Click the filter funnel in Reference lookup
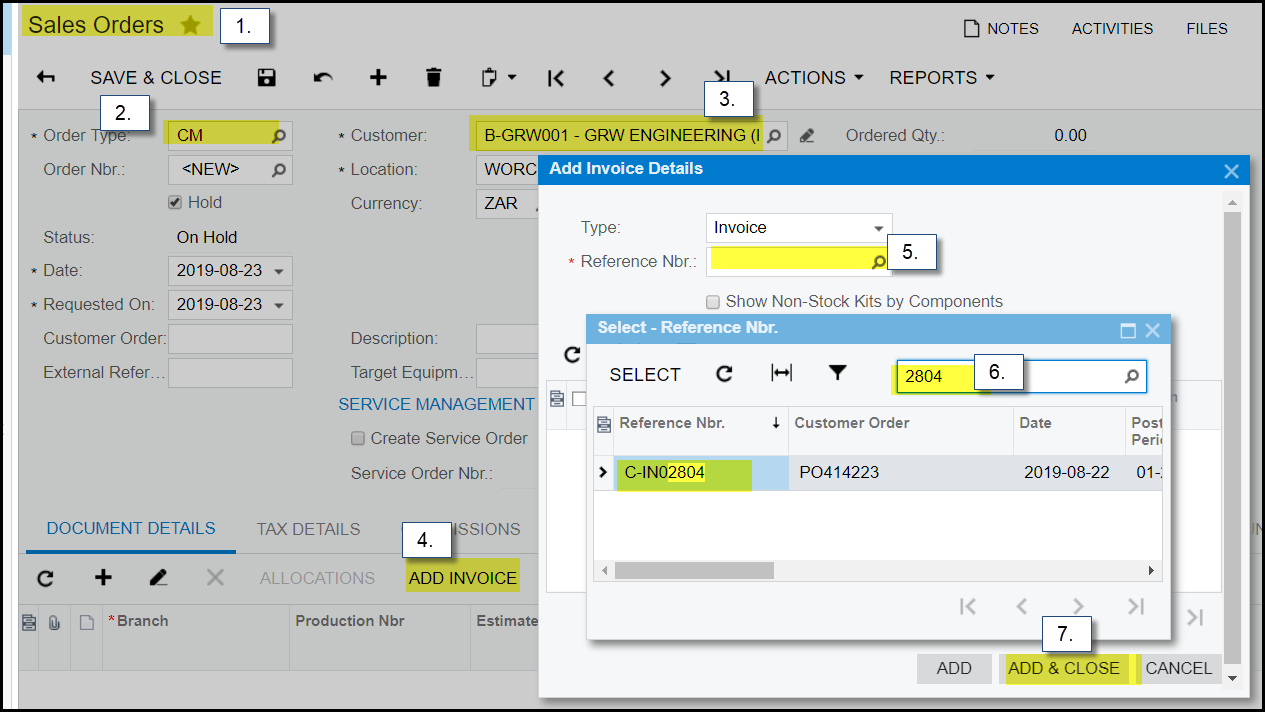The height and width of the screenshot is (712, 1265). click(x=838, y=373)
